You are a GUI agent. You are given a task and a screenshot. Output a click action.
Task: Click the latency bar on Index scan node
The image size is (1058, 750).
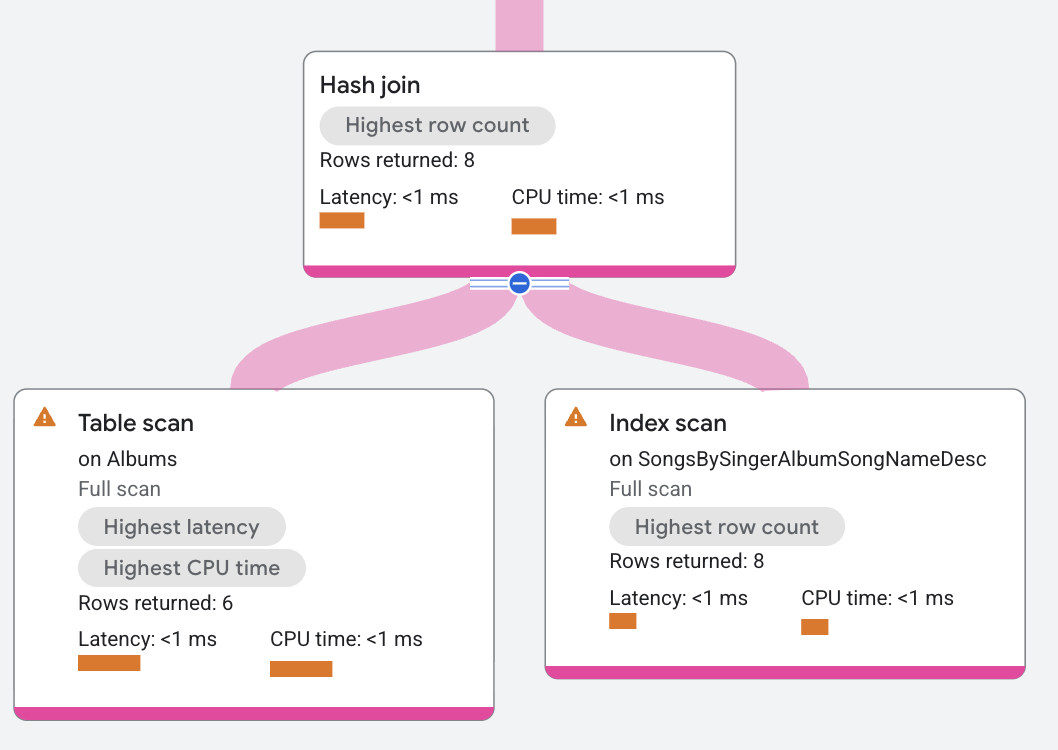click(x=622, y=620)
